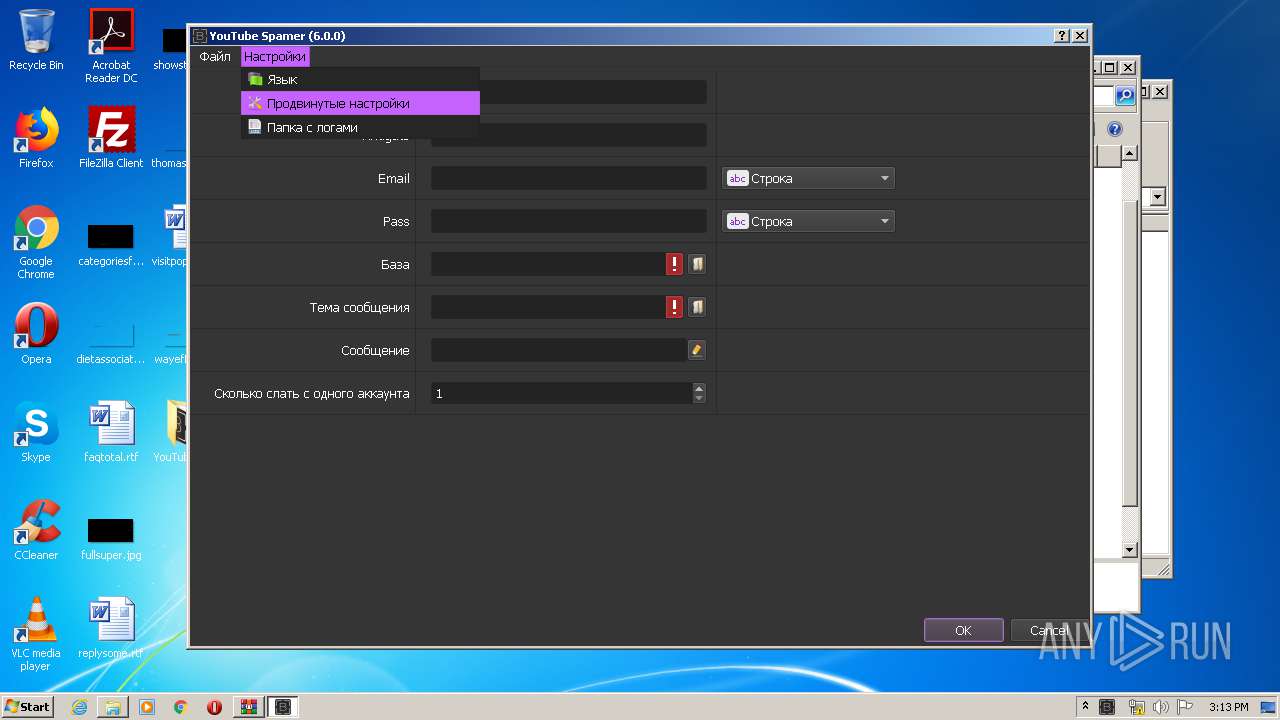Click the account send count number field
This screenshot has width=1280, height=720.
click(561, 393)
